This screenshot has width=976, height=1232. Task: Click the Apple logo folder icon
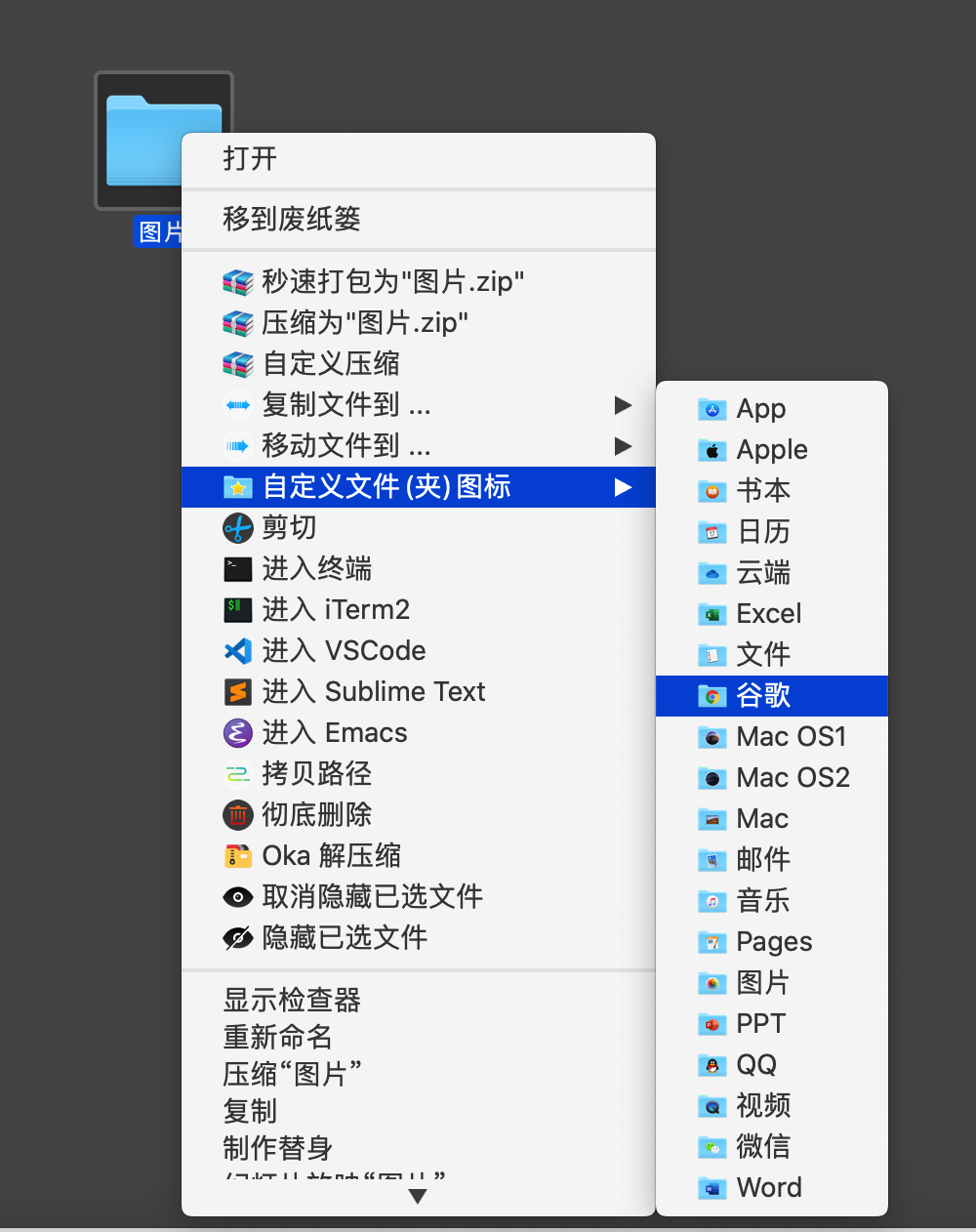(712, 450)
